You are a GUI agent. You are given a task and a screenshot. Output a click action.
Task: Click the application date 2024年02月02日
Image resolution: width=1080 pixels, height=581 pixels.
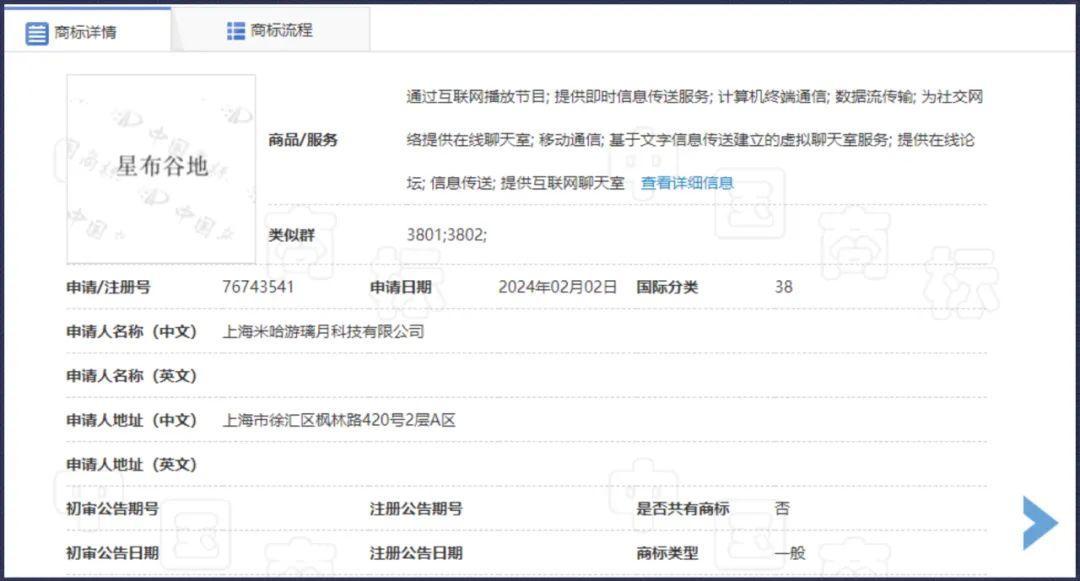pos(557,287)
